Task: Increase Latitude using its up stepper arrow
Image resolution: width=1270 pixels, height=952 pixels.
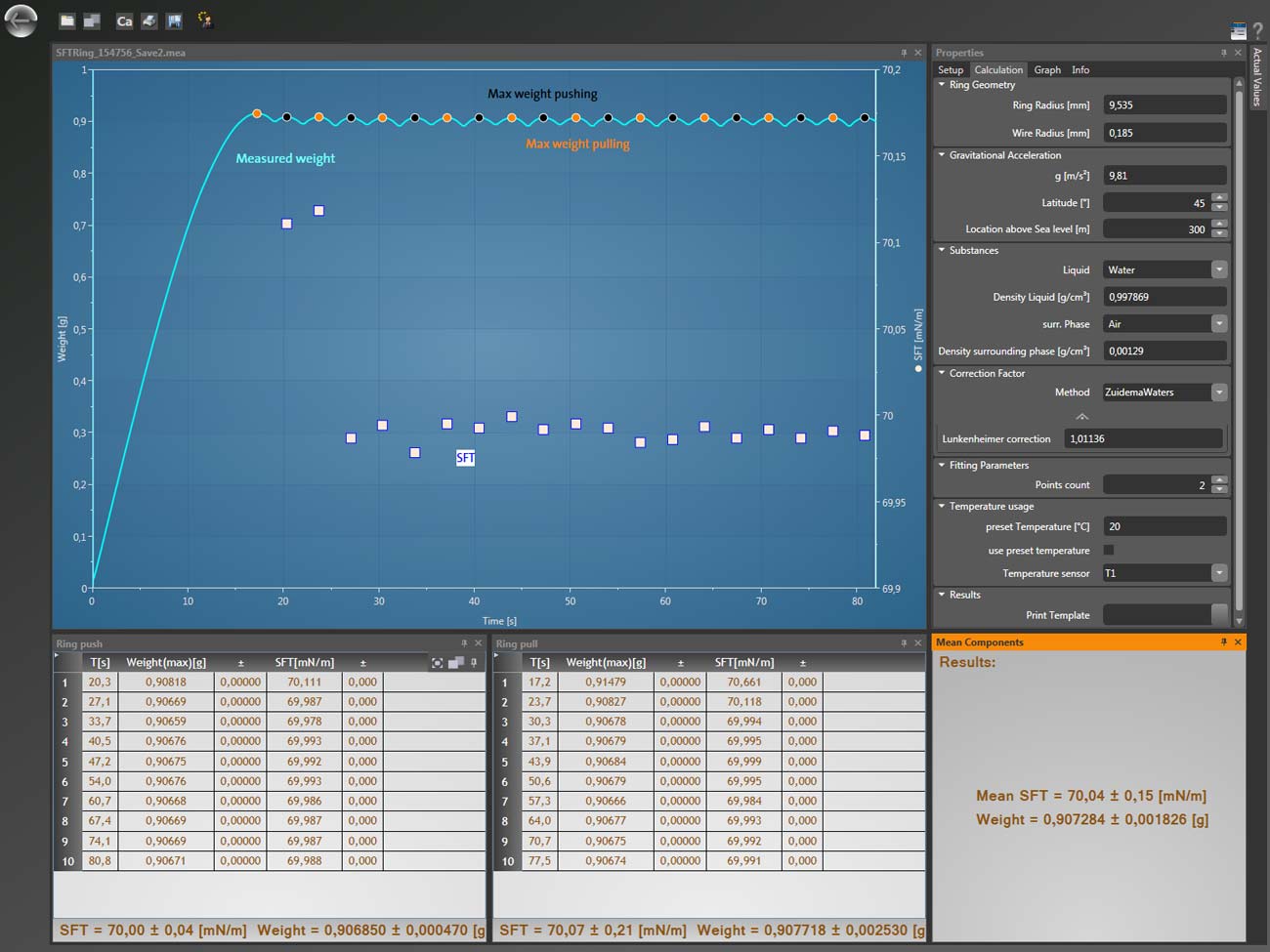Action: pos(1219,198)
